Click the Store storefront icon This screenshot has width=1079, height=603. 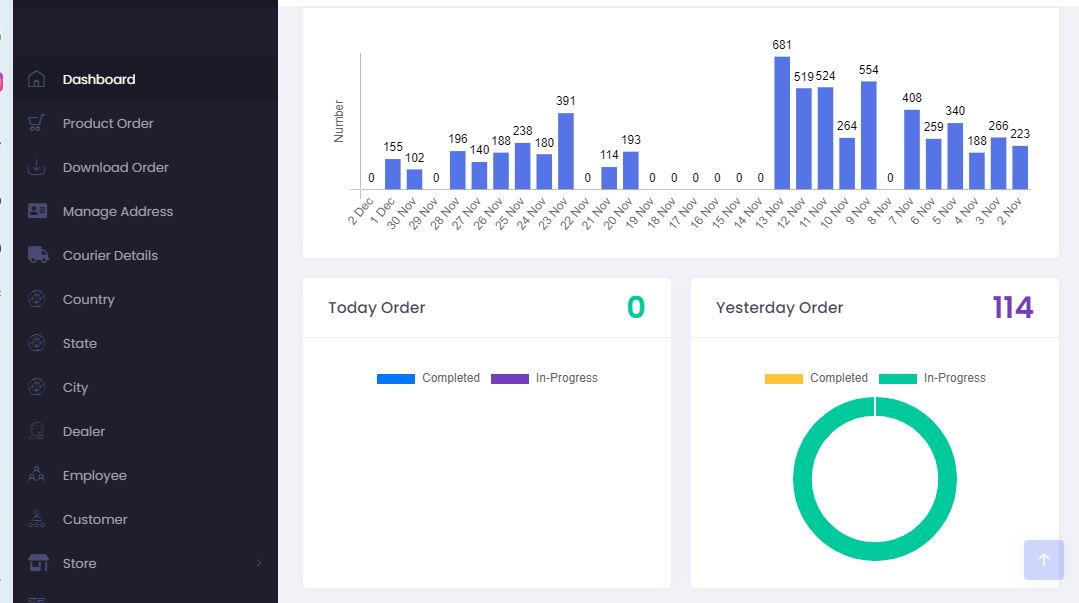pos(37,562)
